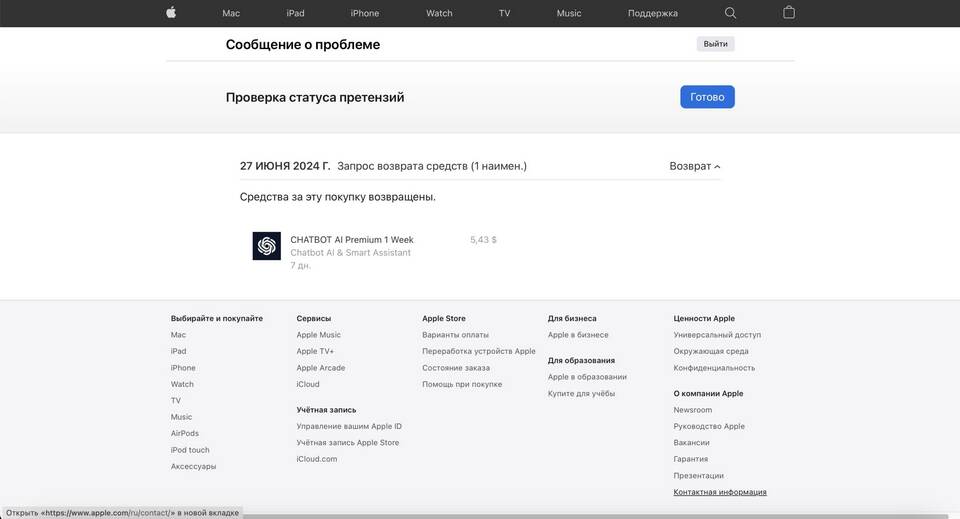
Task: Open Вакансии footer link
Action: click(x=691, y=442)
